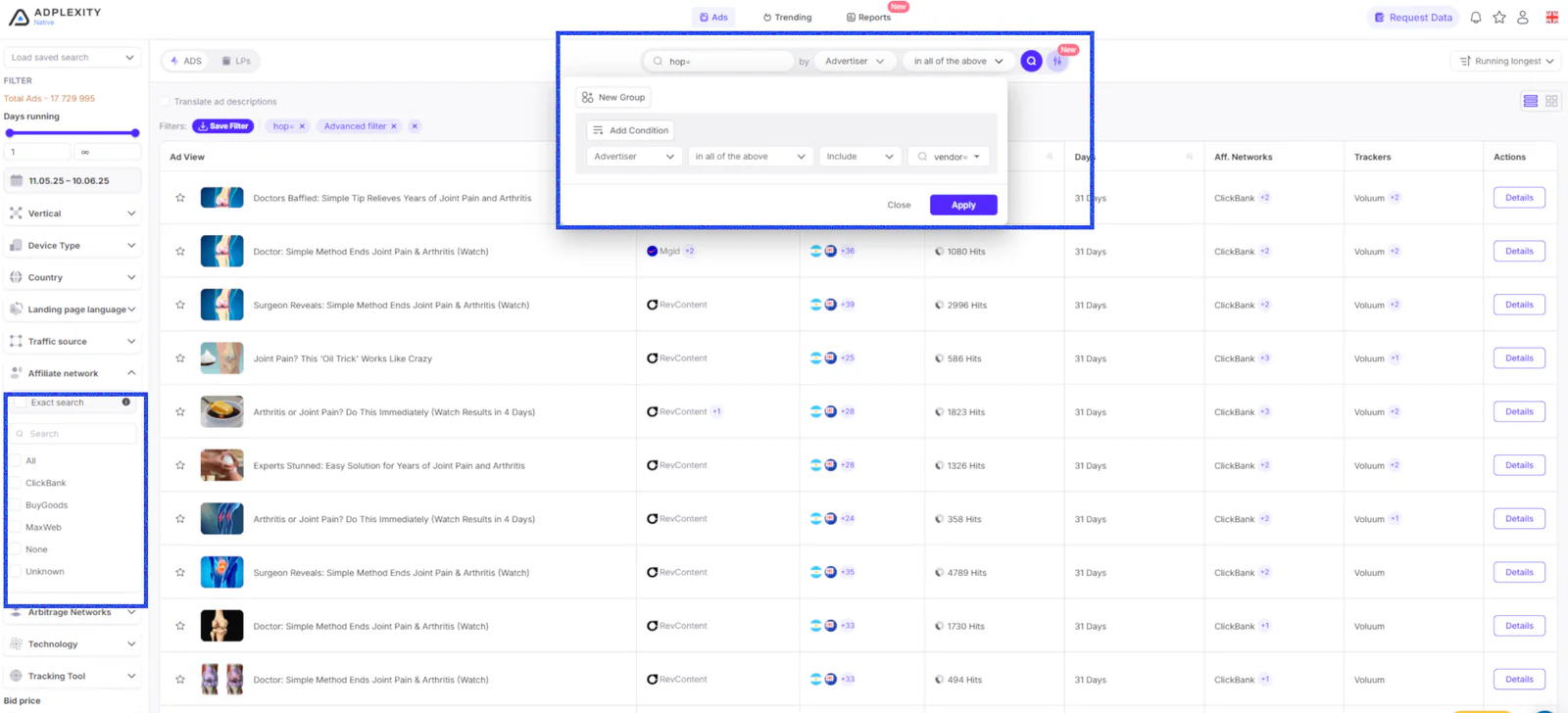The width and height of the screenshot is (1568, 713).
Task: Open the Include condition dropdown
Action: point(859,157)
